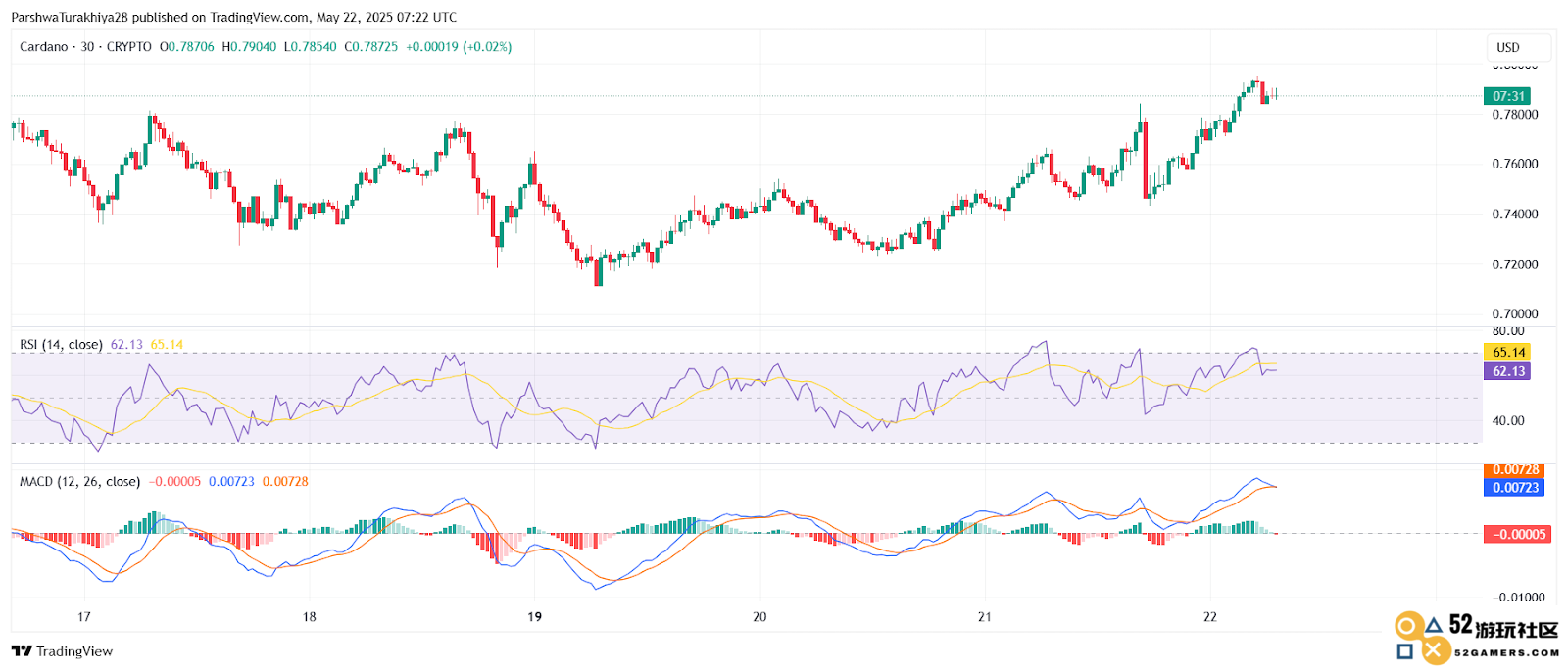Click the 0.78000 price axis label

point(1515,115)
